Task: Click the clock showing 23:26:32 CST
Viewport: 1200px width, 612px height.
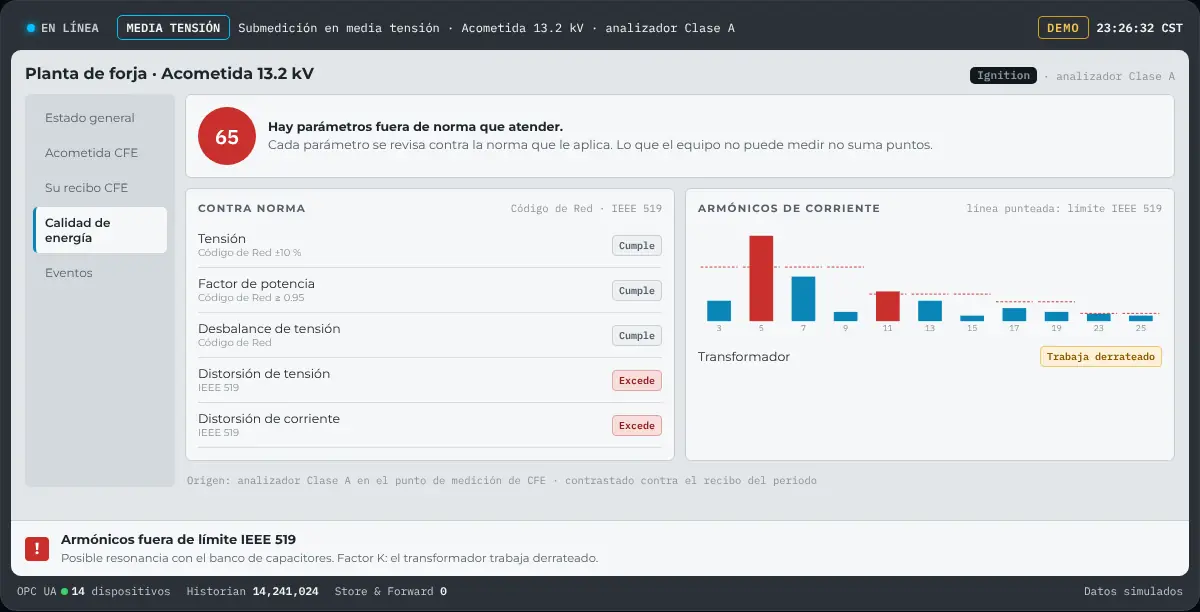Action: (x=1139, y=28)
